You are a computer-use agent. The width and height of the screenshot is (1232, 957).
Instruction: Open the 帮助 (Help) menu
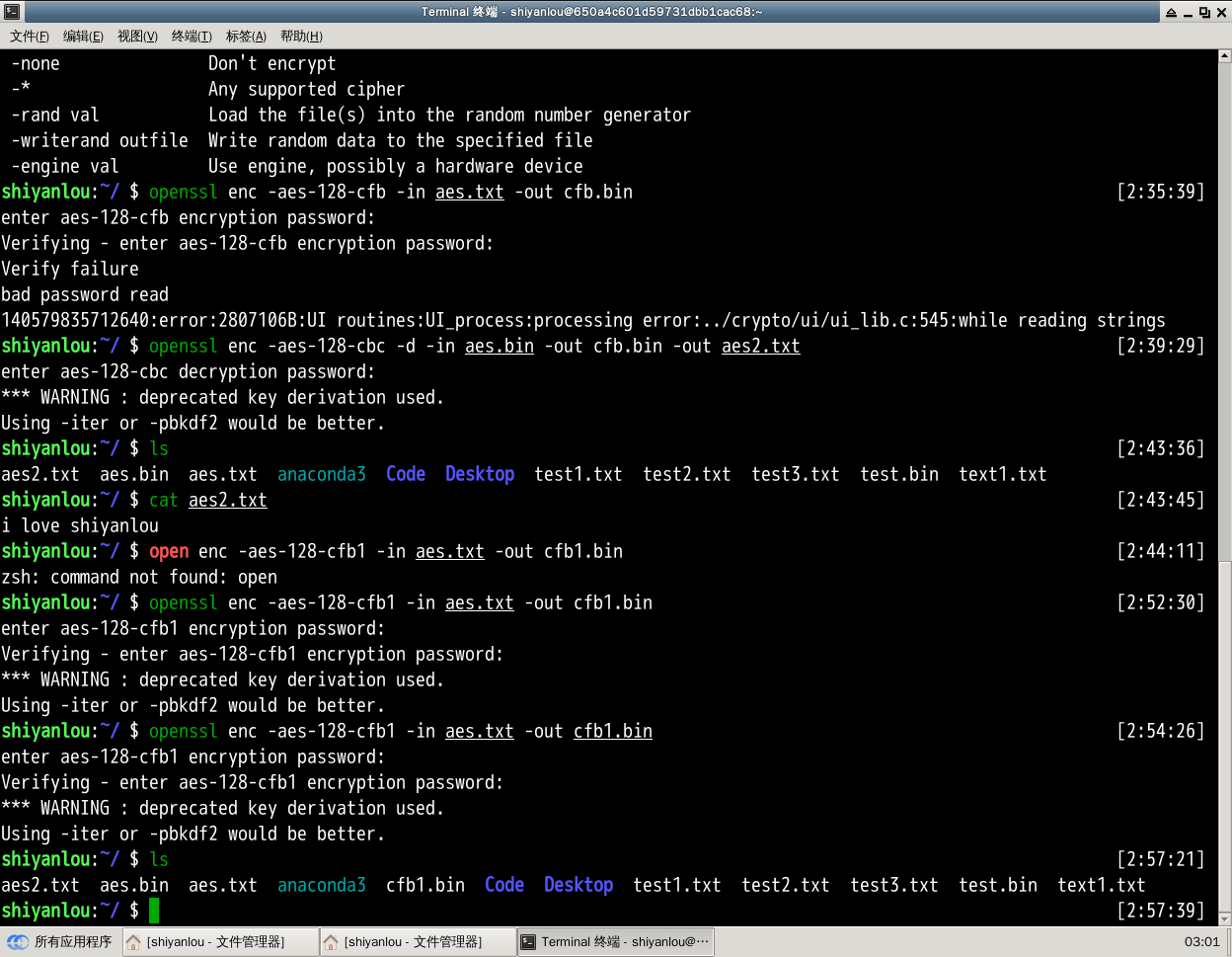click(301, 37)
